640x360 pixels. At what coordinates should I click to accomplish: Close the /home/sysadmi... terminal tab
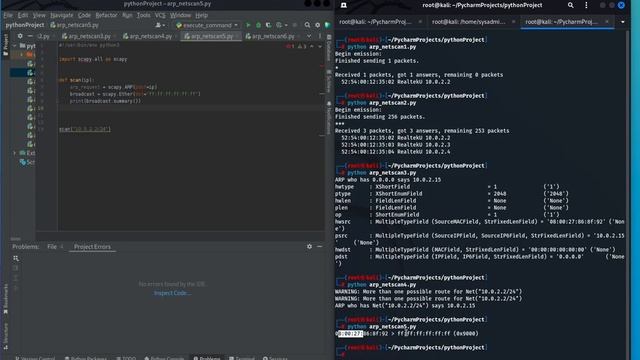point(513,22)
